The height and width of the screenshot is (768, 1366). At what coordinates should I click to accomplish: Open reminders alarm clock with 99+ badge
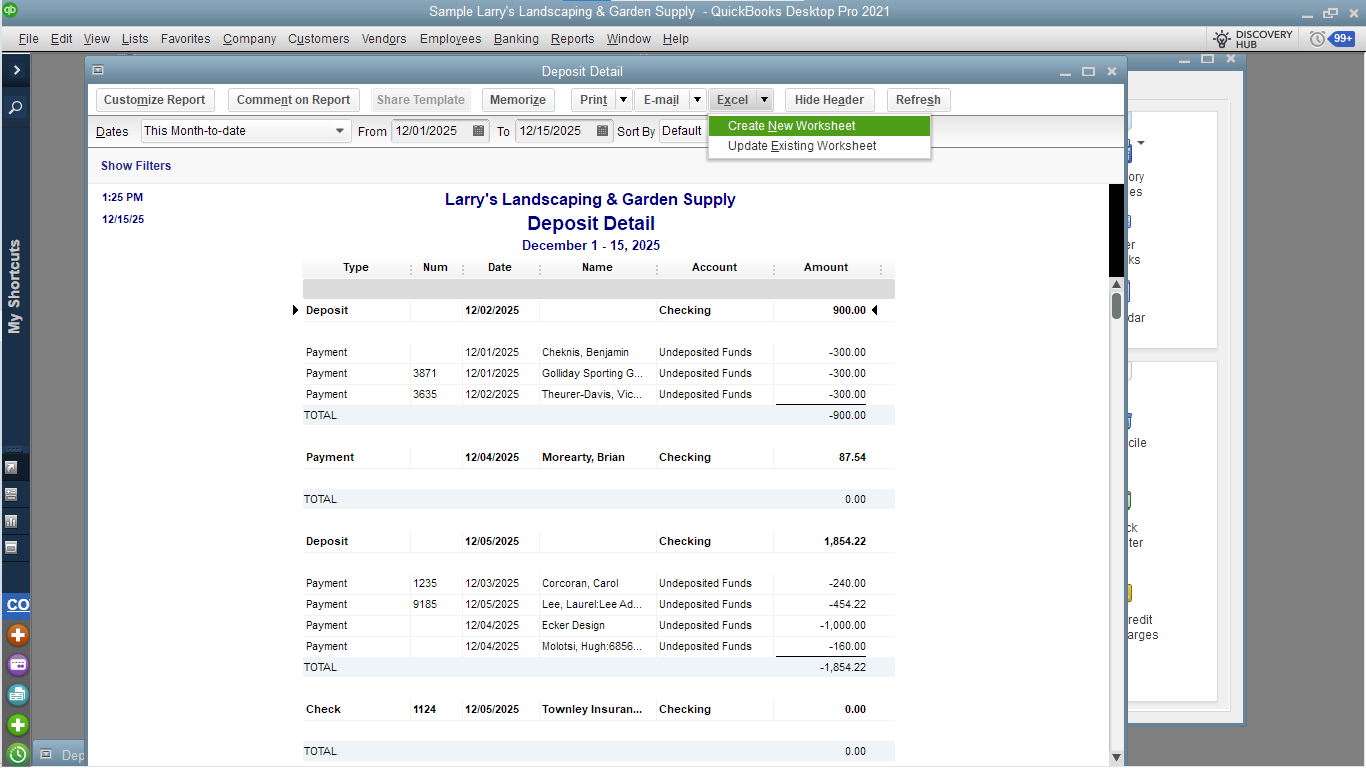click(1331, 39)
